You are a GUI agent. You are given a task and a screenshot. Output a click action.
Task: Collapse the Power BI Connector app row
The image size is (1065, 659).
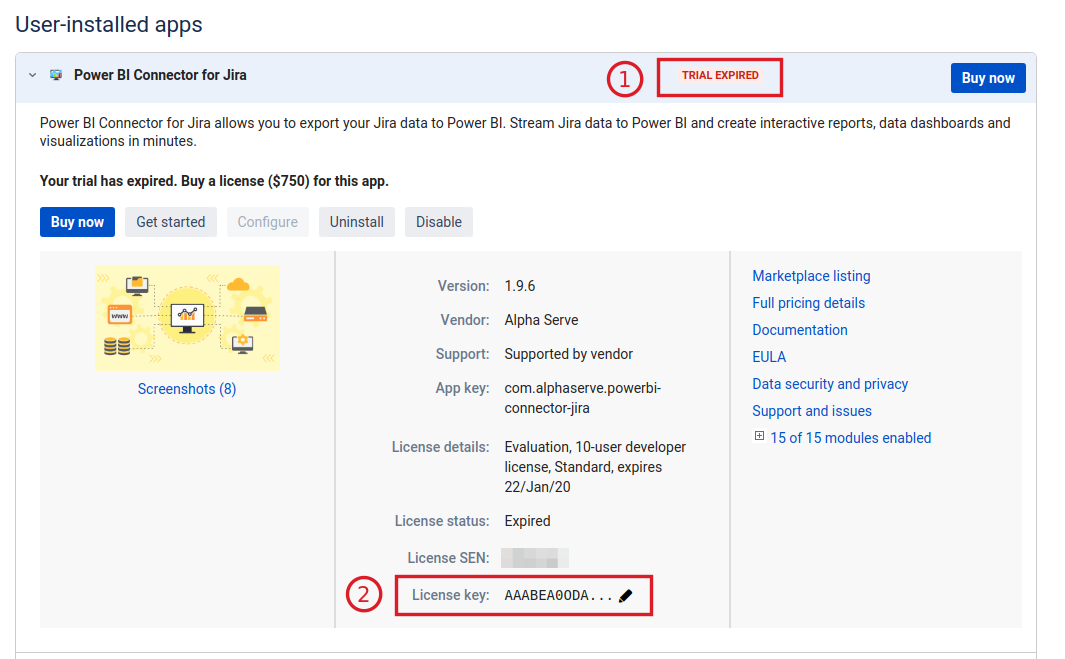pos(32,75)
